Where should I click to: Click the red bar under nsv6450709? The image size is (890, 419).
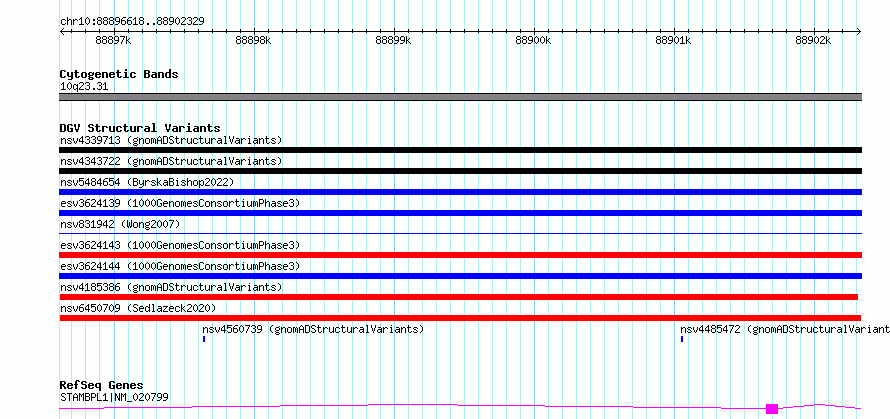point(460,318)
